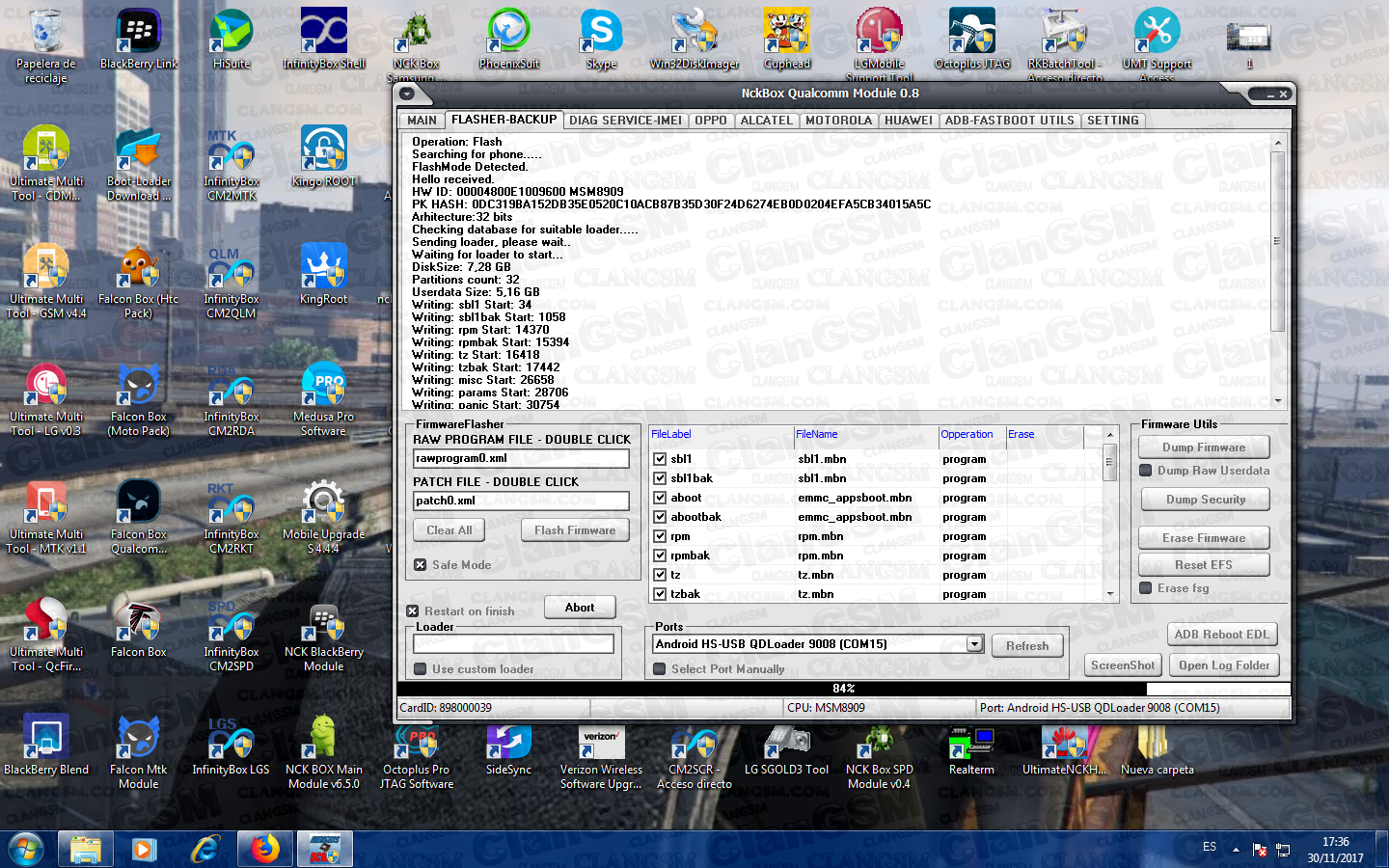Launch Kingo ROOT desktop shortcut
The image size is (1389, 868).
pos(324,158)
